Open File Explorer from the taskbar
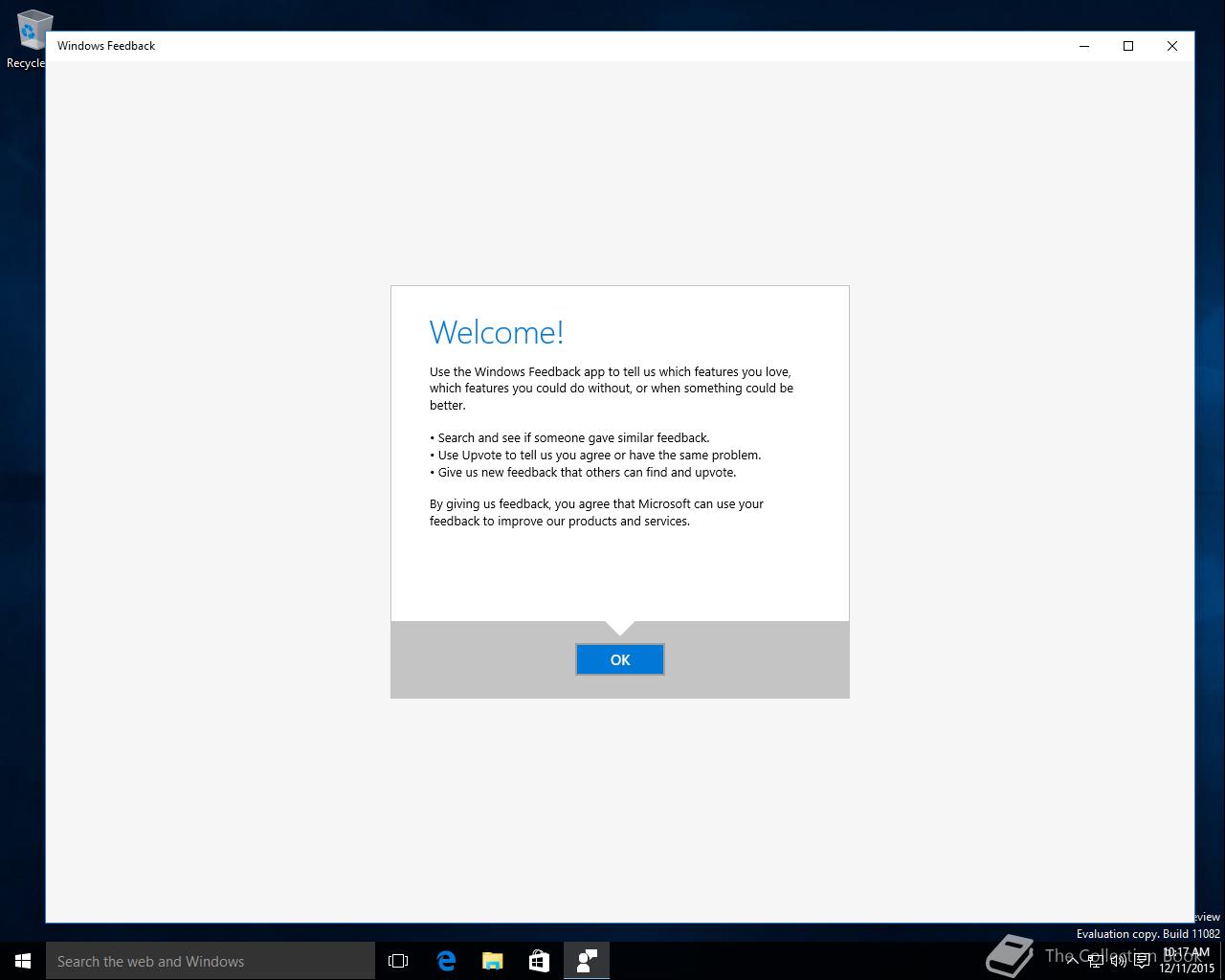The height and width of the screenshot is (980, 1225). pos(493,961)
